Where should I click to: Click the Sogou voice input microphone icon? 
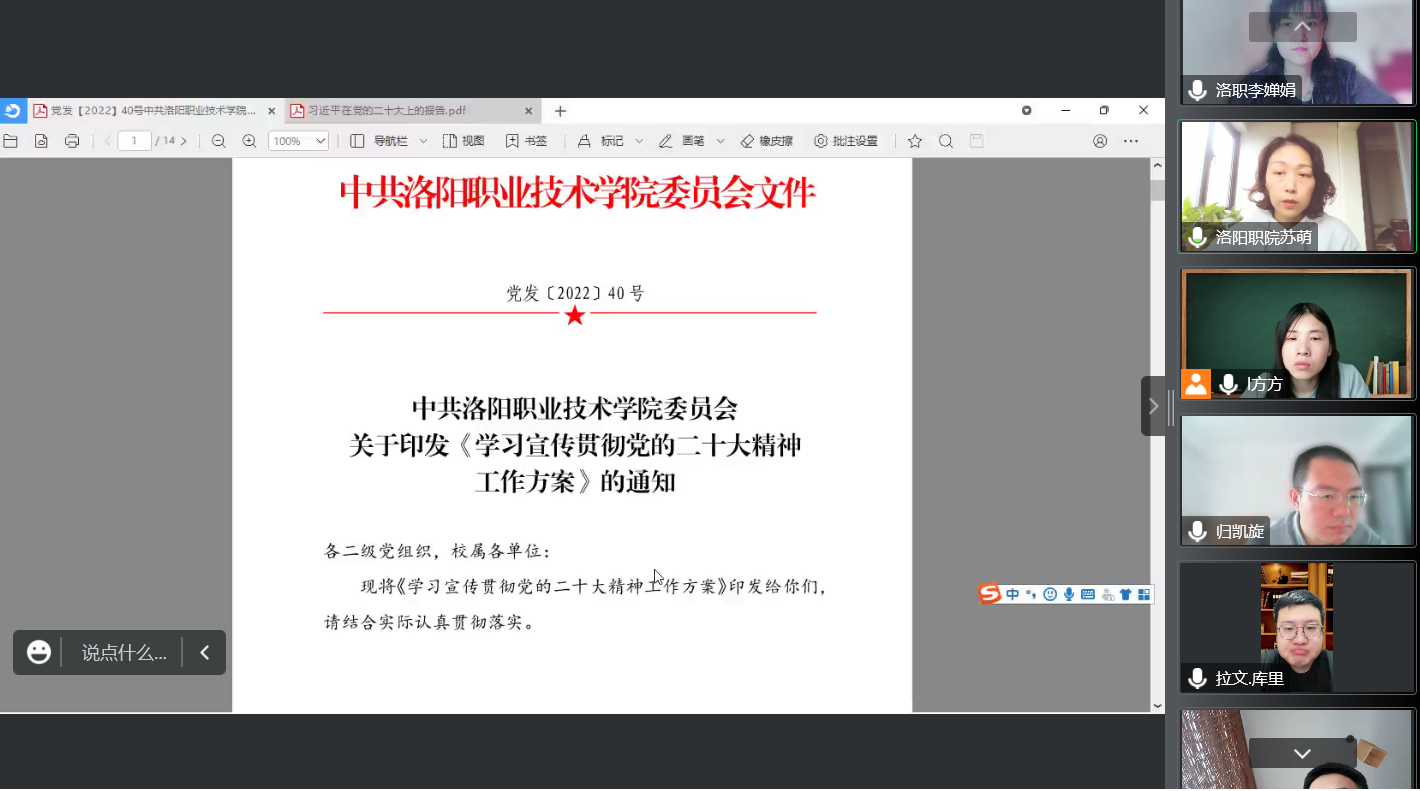[1069, 594]
